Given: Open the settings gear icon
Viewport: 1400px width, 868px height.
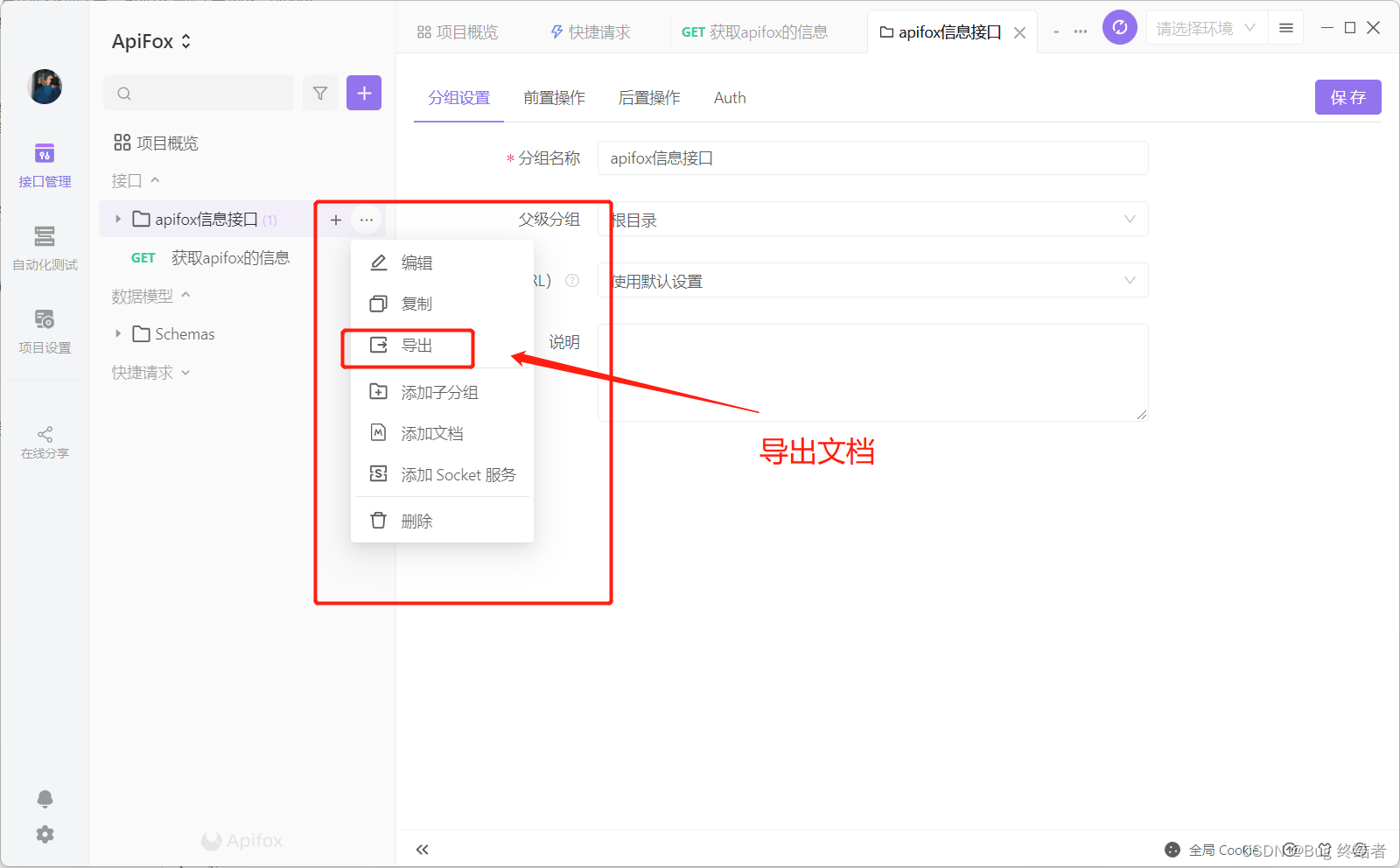Looking at the screenshot, I should [45, 834].
